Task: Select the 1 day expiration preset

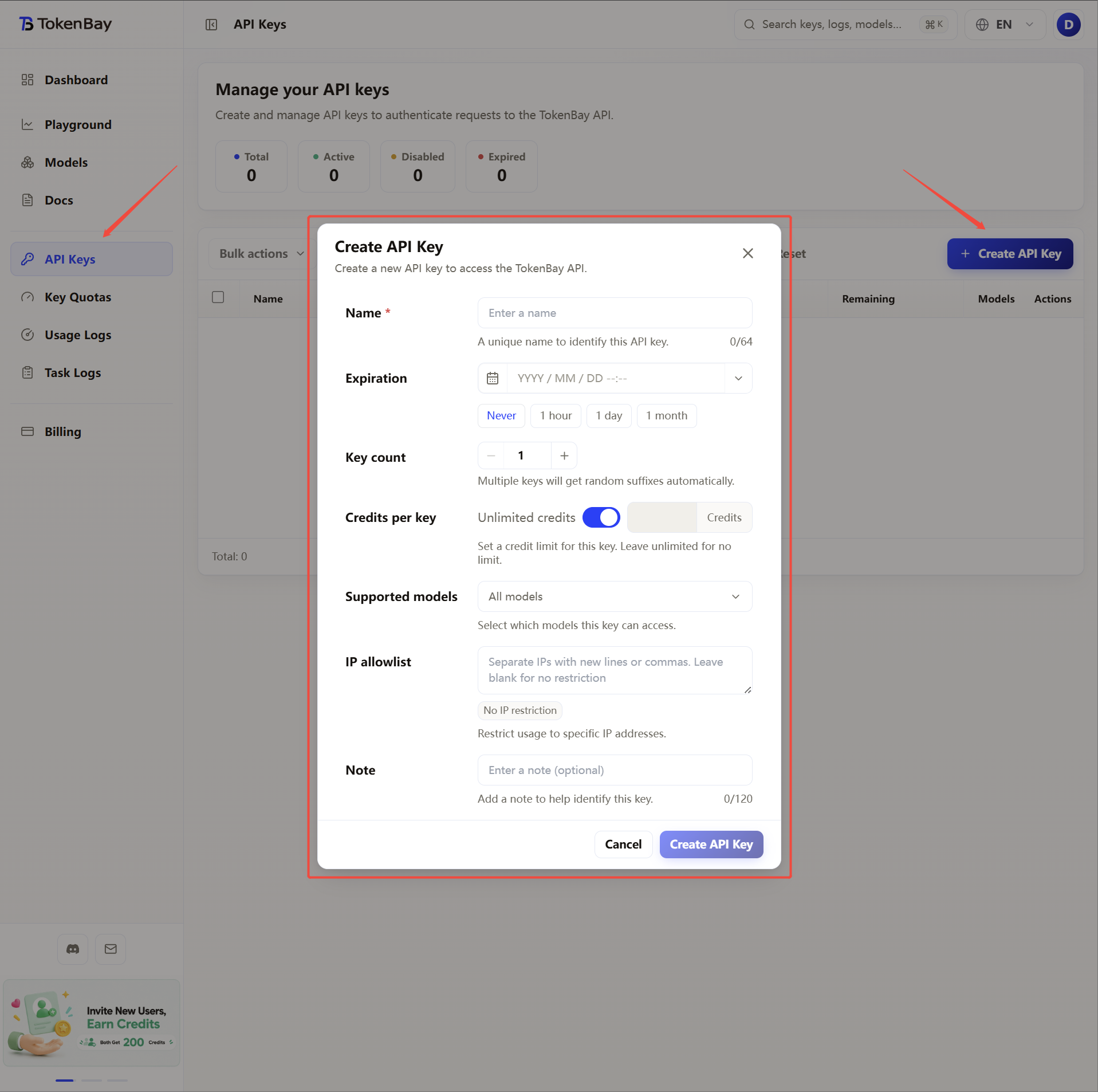Action: click(609, 415)
